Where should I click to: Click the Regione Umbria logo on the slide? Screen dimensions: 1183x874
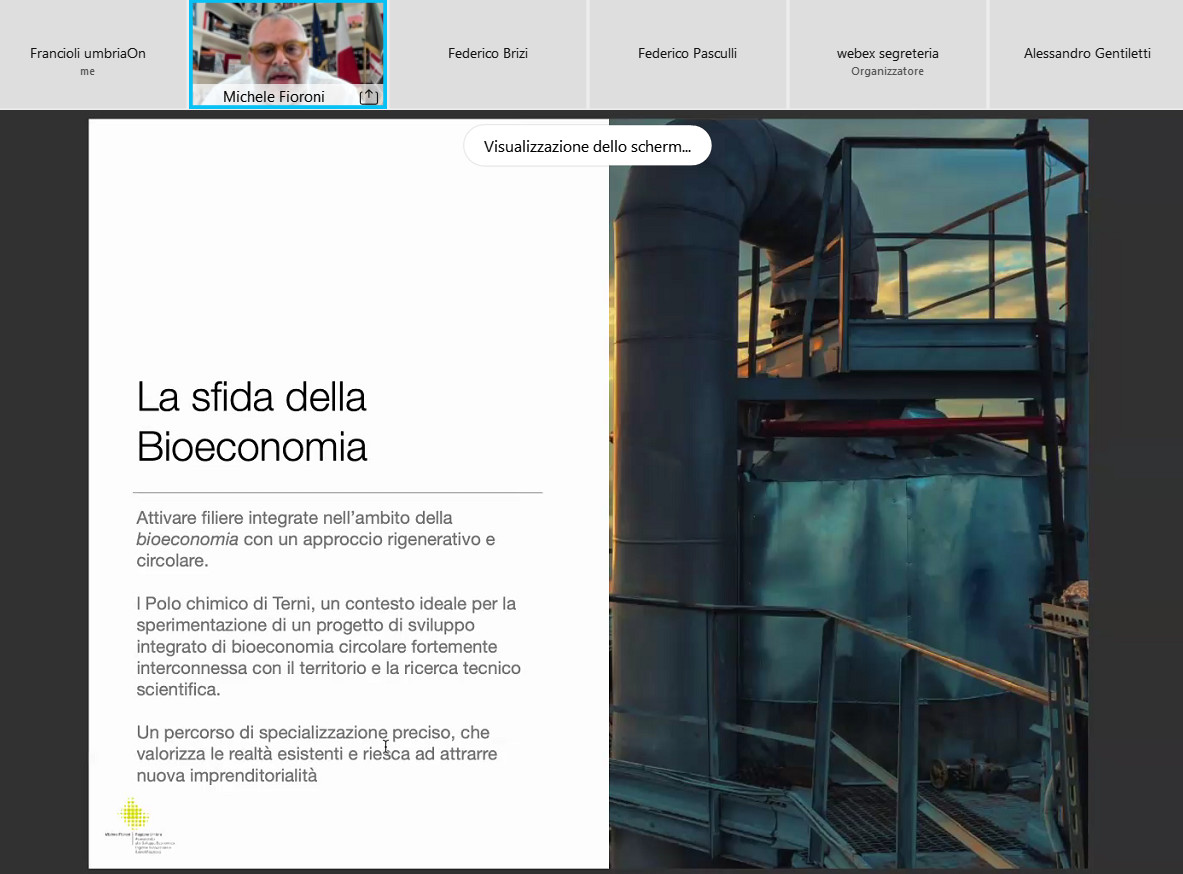140,825
